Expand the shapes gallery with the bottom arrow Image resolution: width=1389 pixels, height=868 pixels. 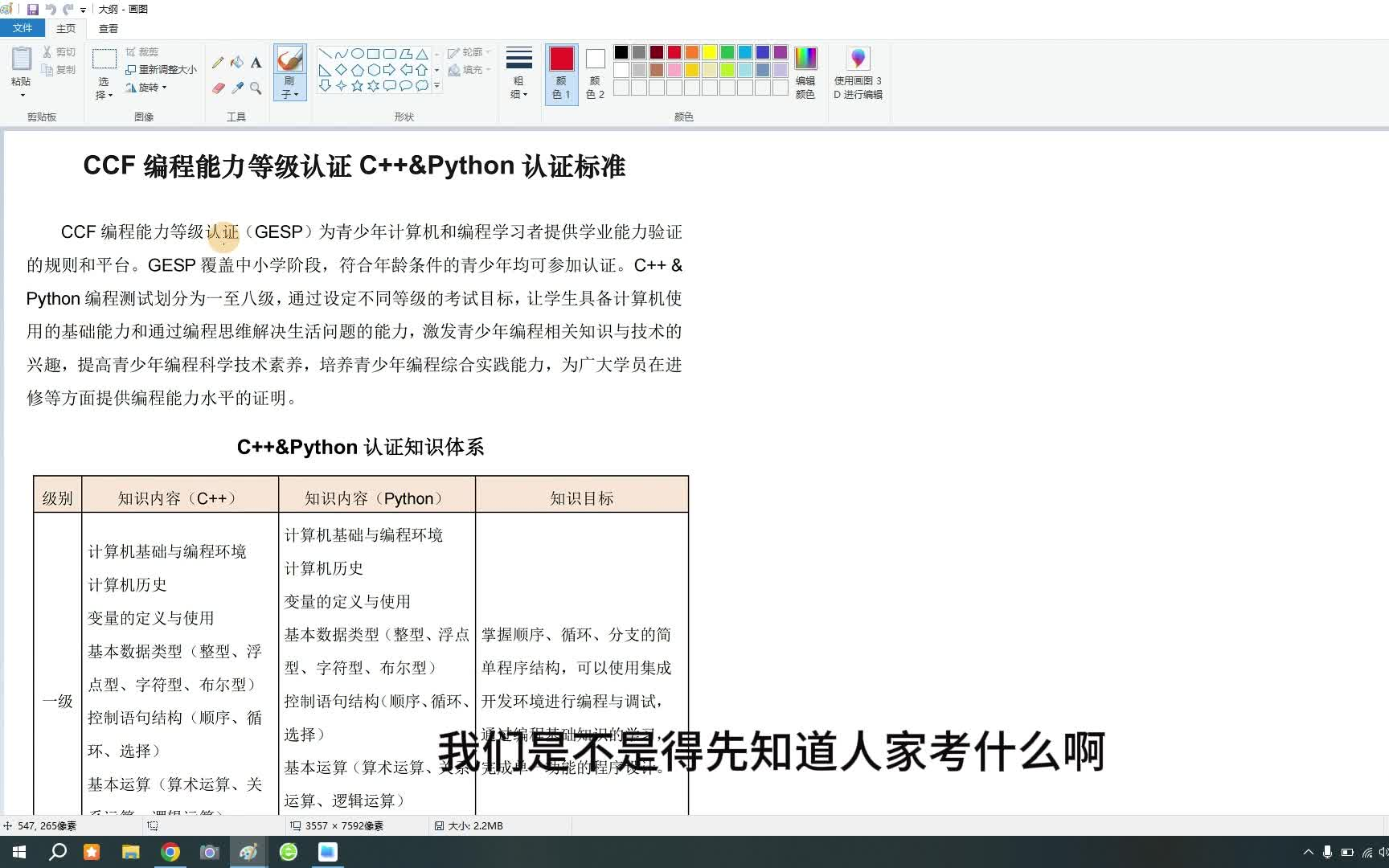(x=436, y=85)
